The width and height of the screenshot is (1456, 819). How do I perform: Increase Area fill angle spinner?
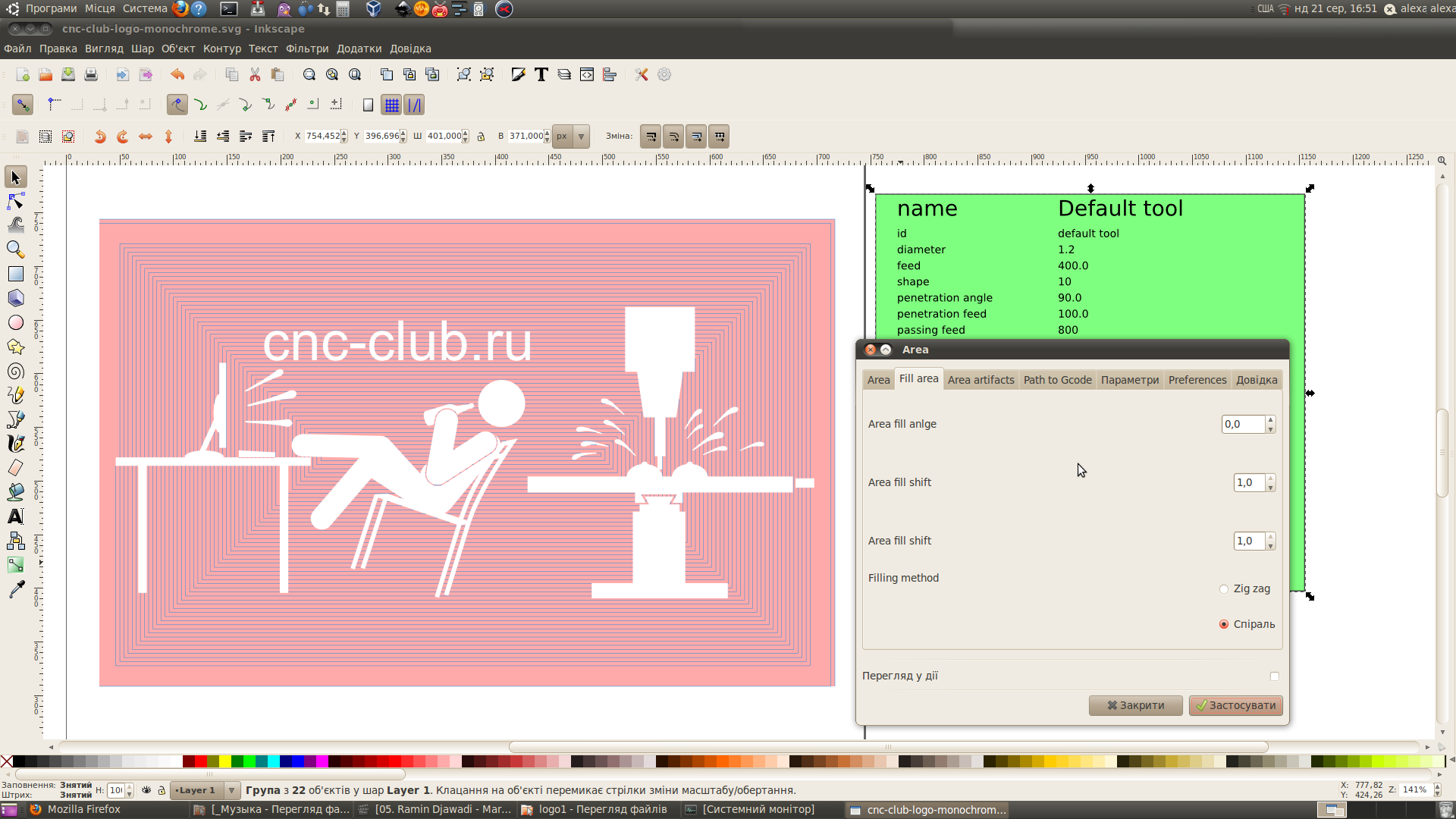[x=1270, y=419]
